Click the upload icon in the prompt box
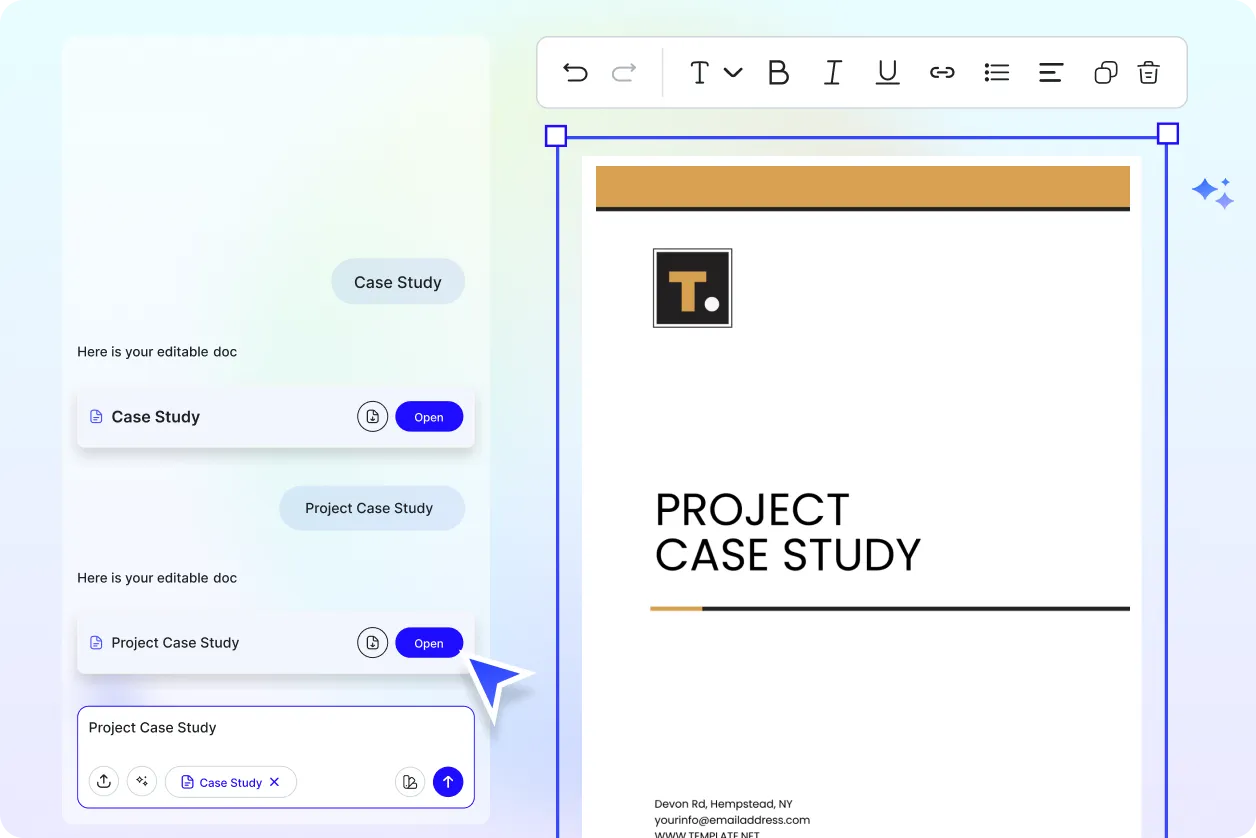The height and width of the screenshot is (838, 1256). point(104,781)
